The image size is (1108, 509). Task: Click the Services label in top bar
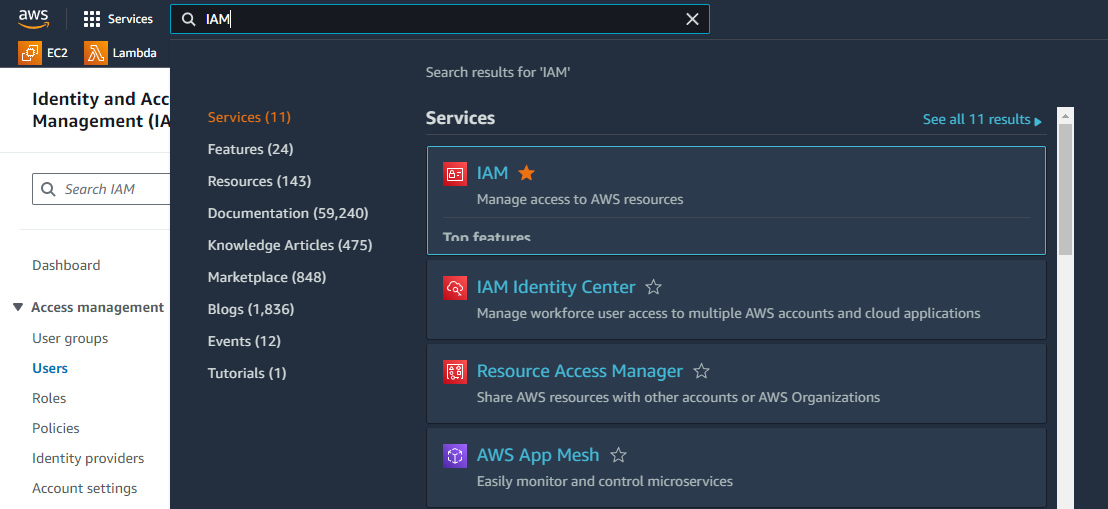130,19
